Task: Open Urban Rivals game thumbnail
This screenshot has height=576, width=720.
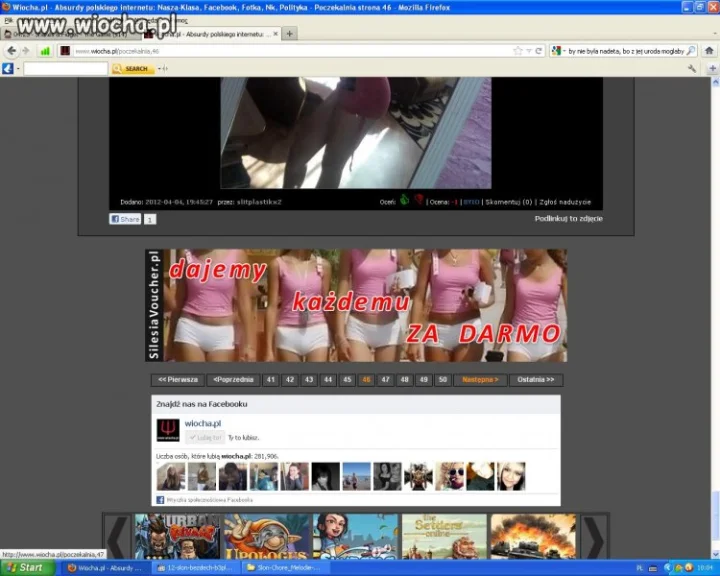Action: point(177,536)
